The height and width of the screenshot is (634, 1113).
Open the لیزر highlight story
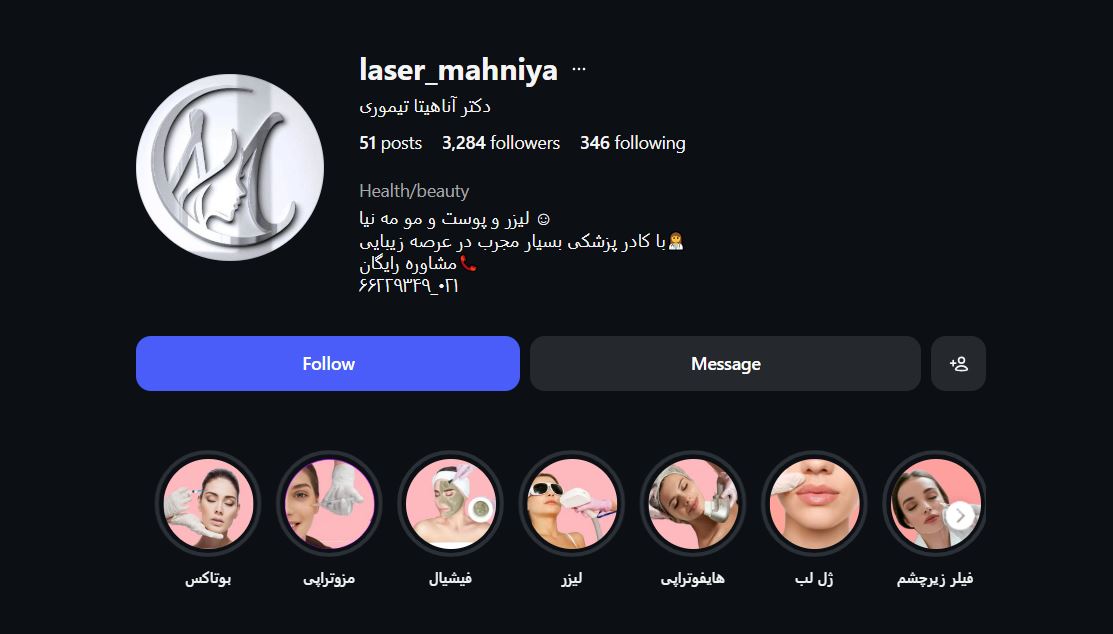pyautogui.click(x=572, y=503)
